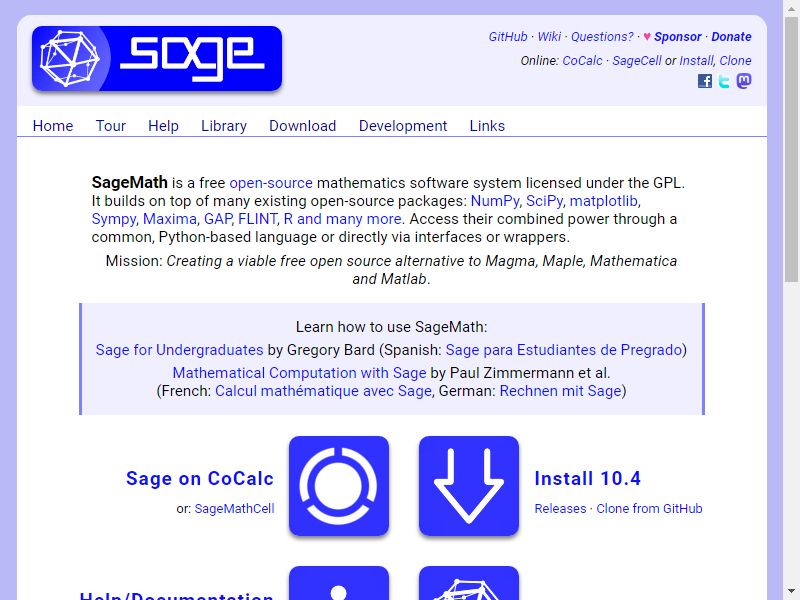The image size is (800, 600).
Task: Follow the Install link in header
Action: (x=697, y=61)
